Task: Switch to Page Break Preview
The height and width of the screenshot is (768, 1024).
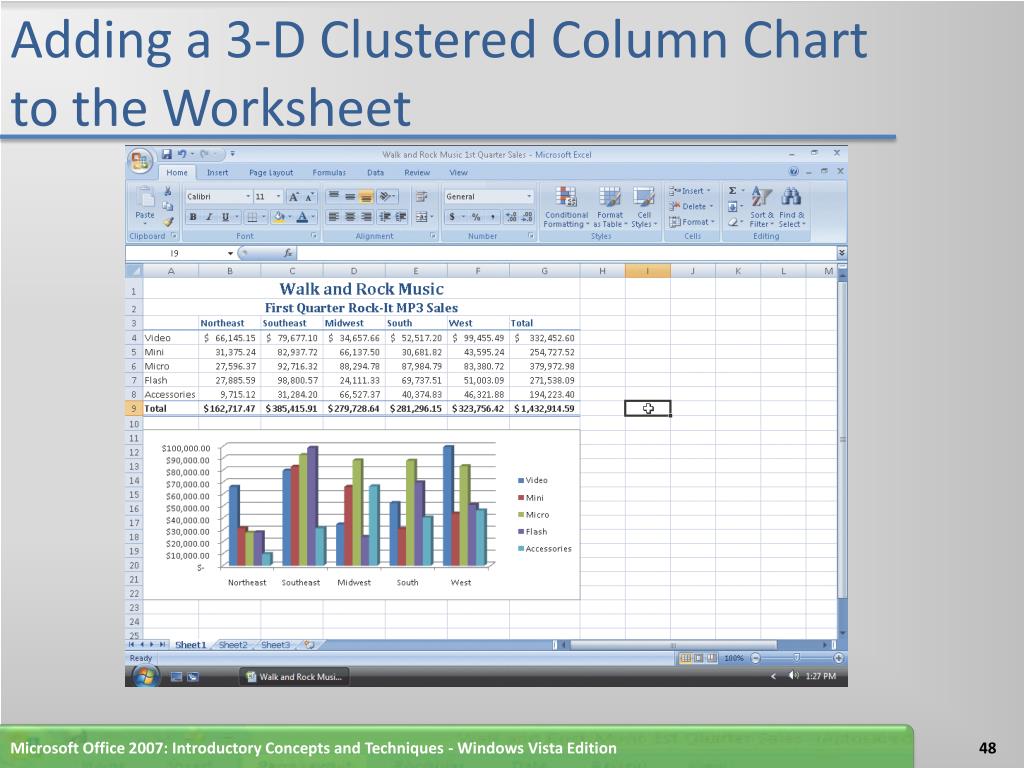Action: (x=711, y=658)
